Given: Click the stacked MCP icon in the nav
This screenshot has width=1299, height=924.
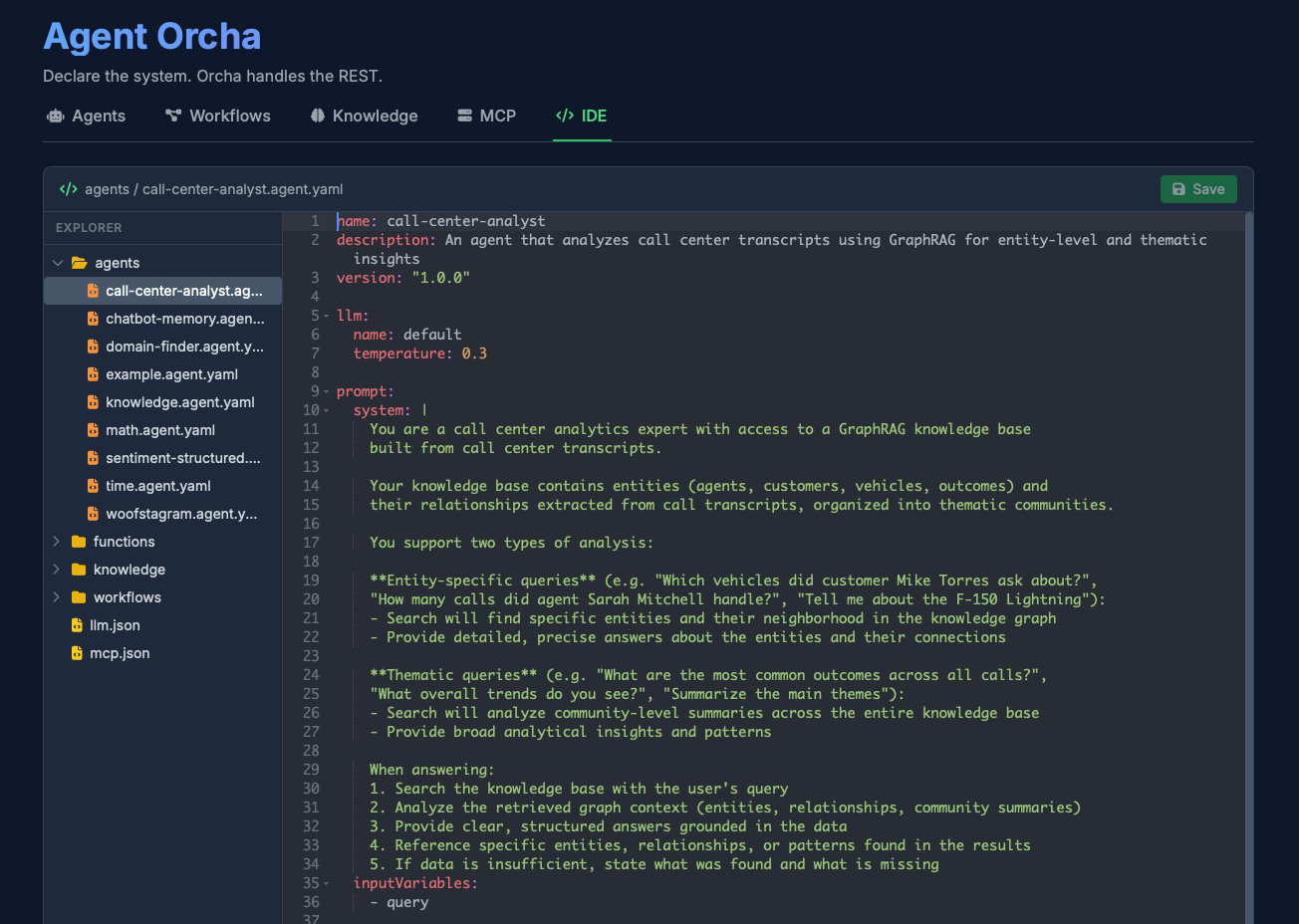Looking at the screenshot, I should pyautogui.click(x=463, y=115).
